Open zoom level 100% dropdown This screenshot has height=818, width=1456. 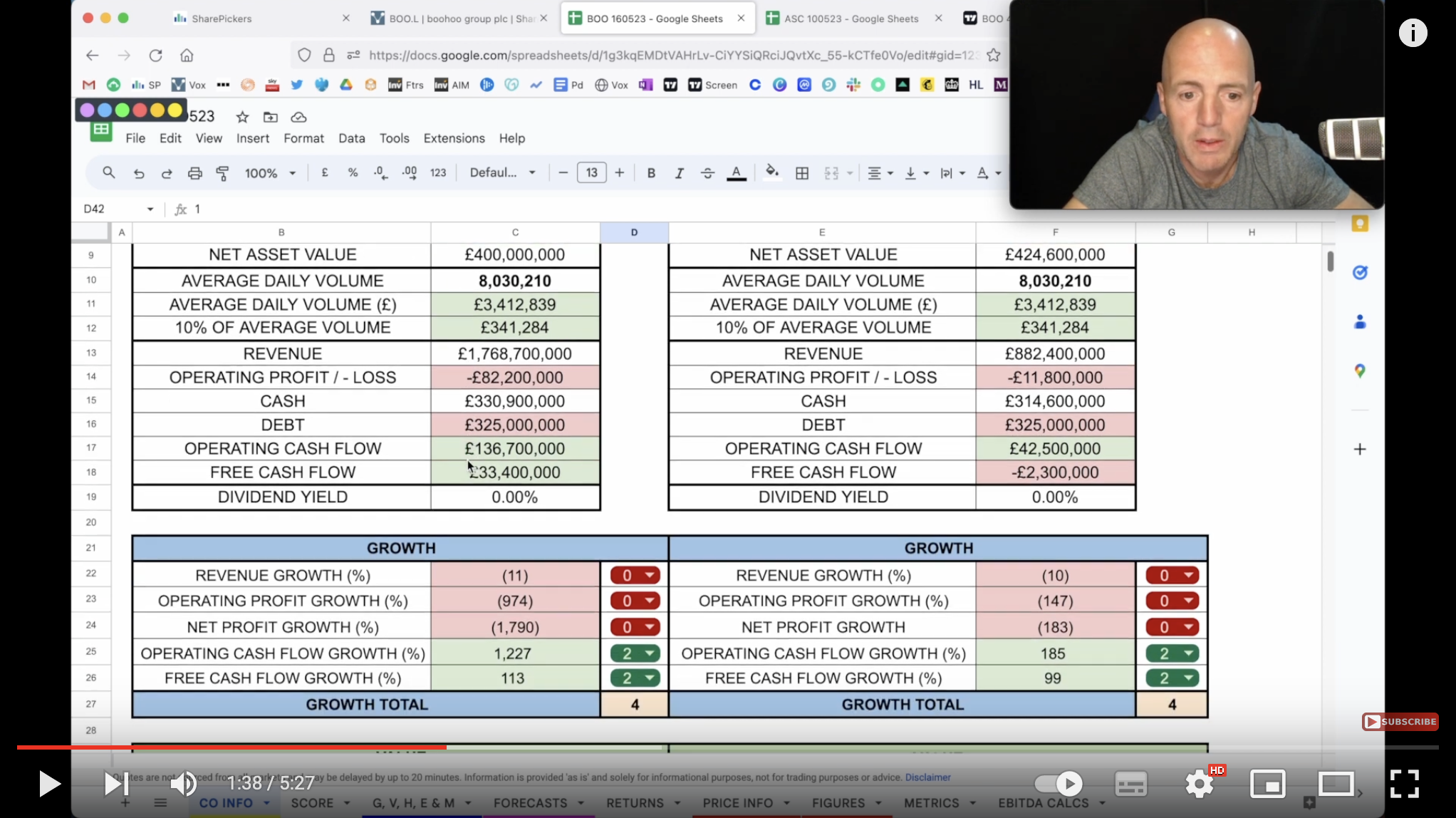point(270,173)
